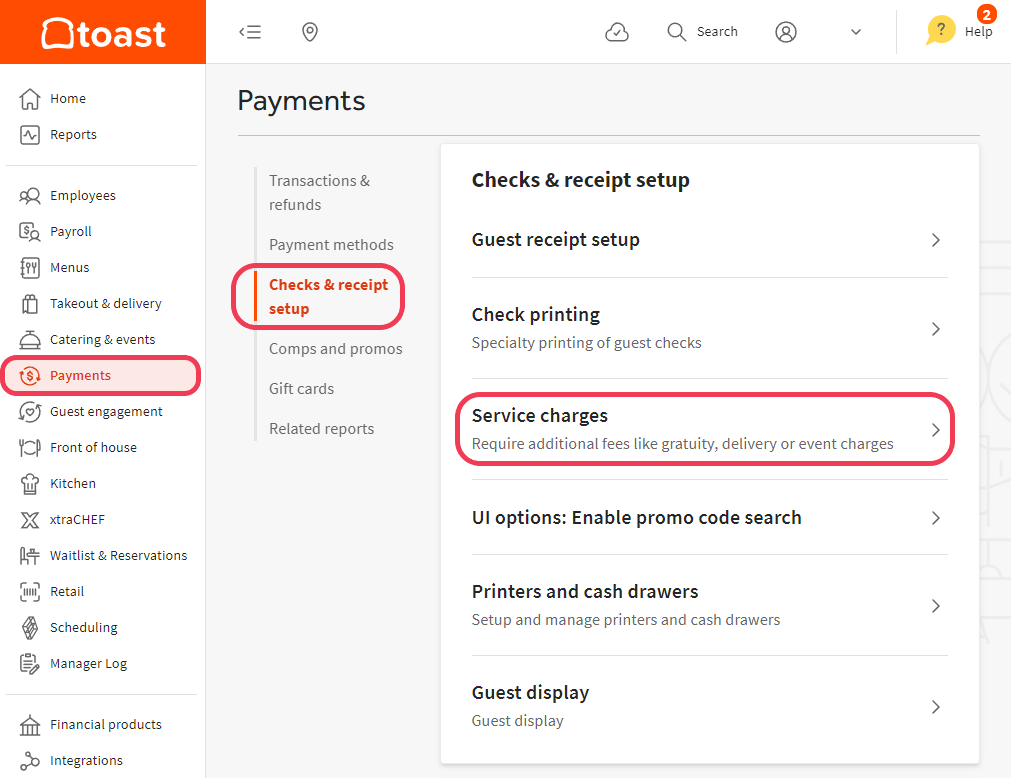The image size is (1011, 778).
Task: Select Checks & receipt setup tab
Action: click(x=329, y=297)
